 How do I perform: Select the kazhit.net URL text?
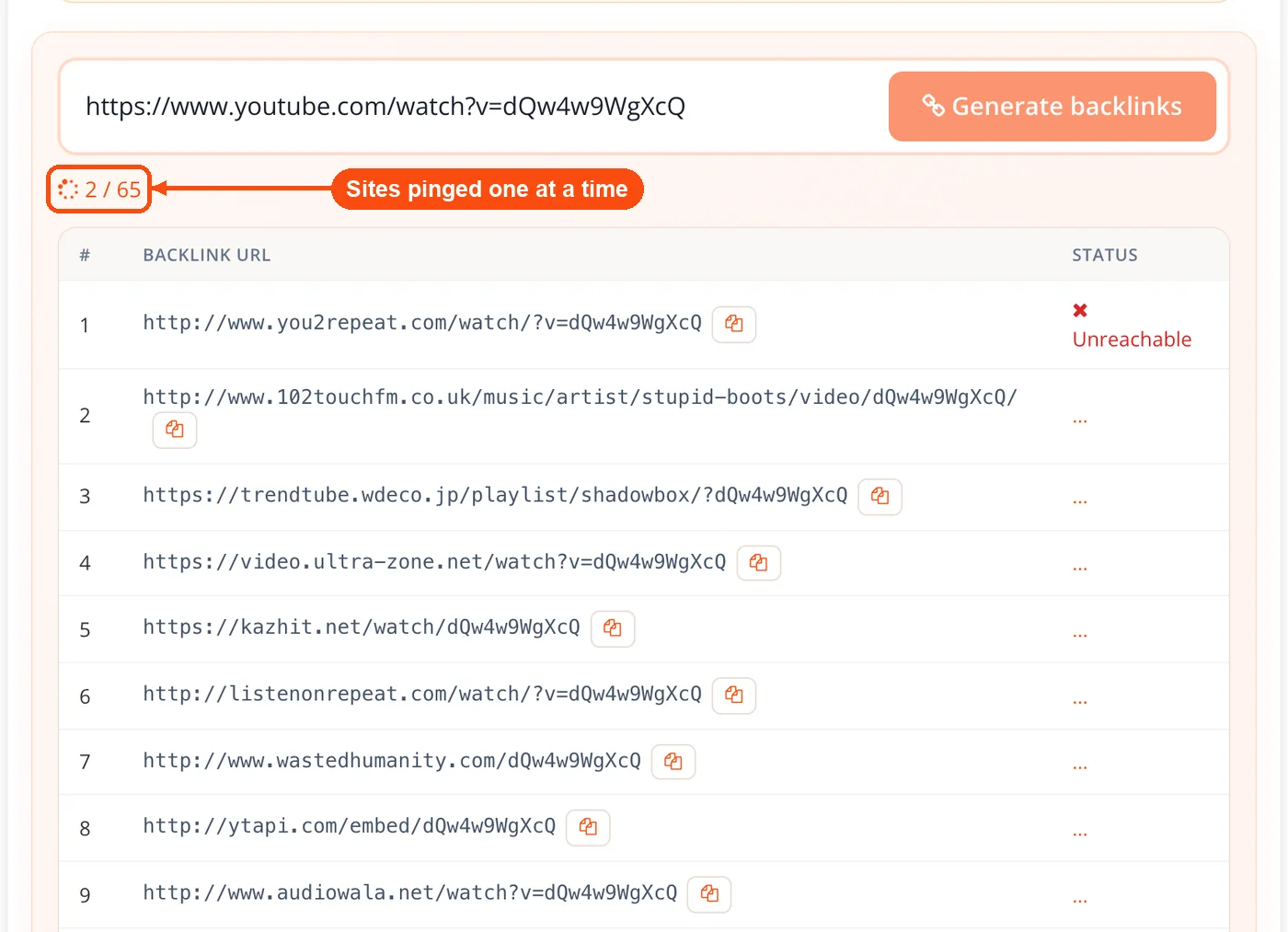362,627
